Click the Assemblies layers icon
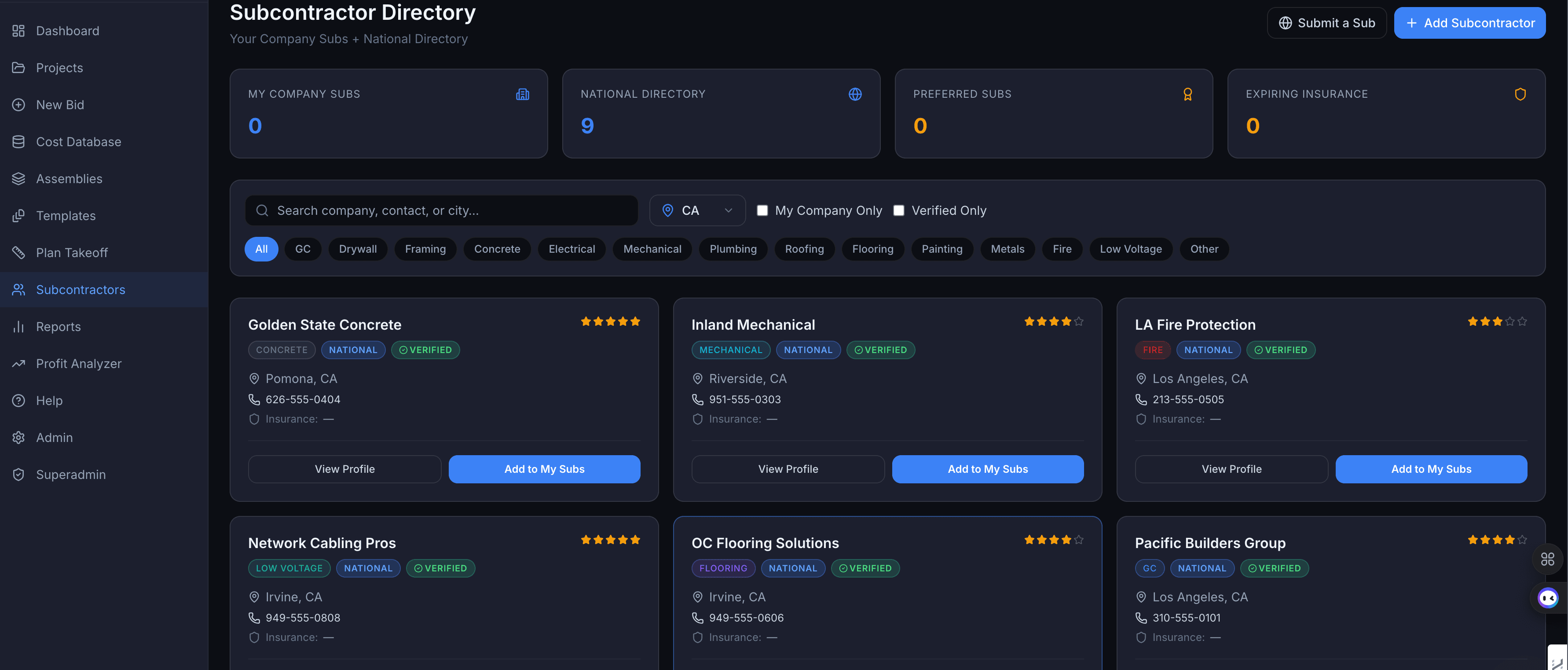 (18, 178)
